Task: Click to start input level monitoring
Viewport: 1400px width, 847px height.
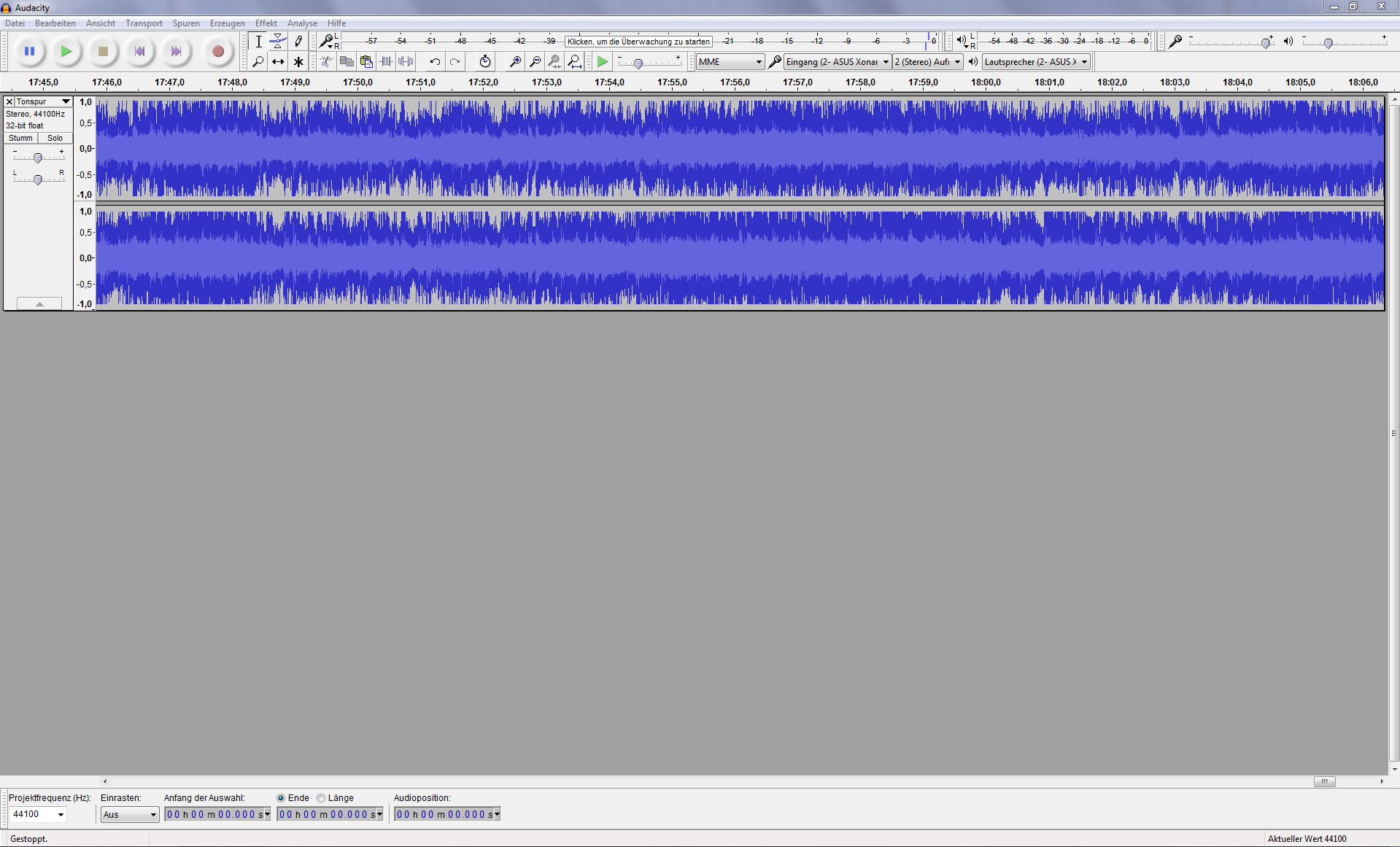Action: (x=638, y=42)
